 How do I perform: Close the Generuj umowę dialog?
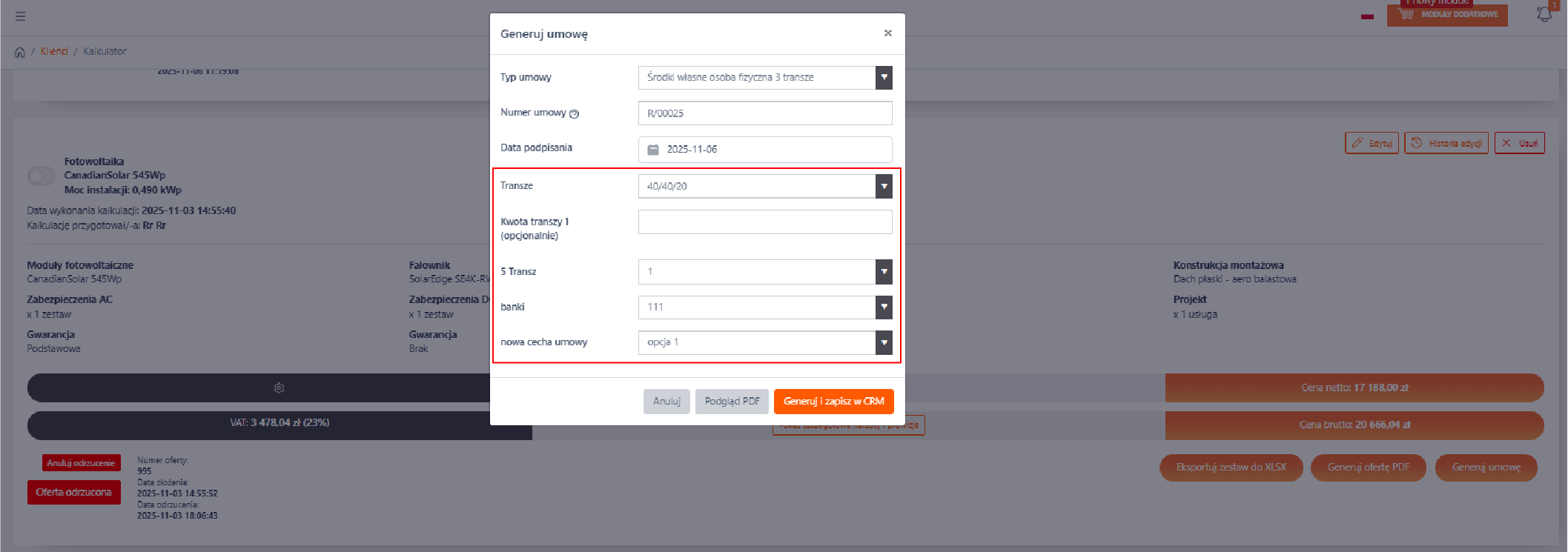click(x=887, y=33)
